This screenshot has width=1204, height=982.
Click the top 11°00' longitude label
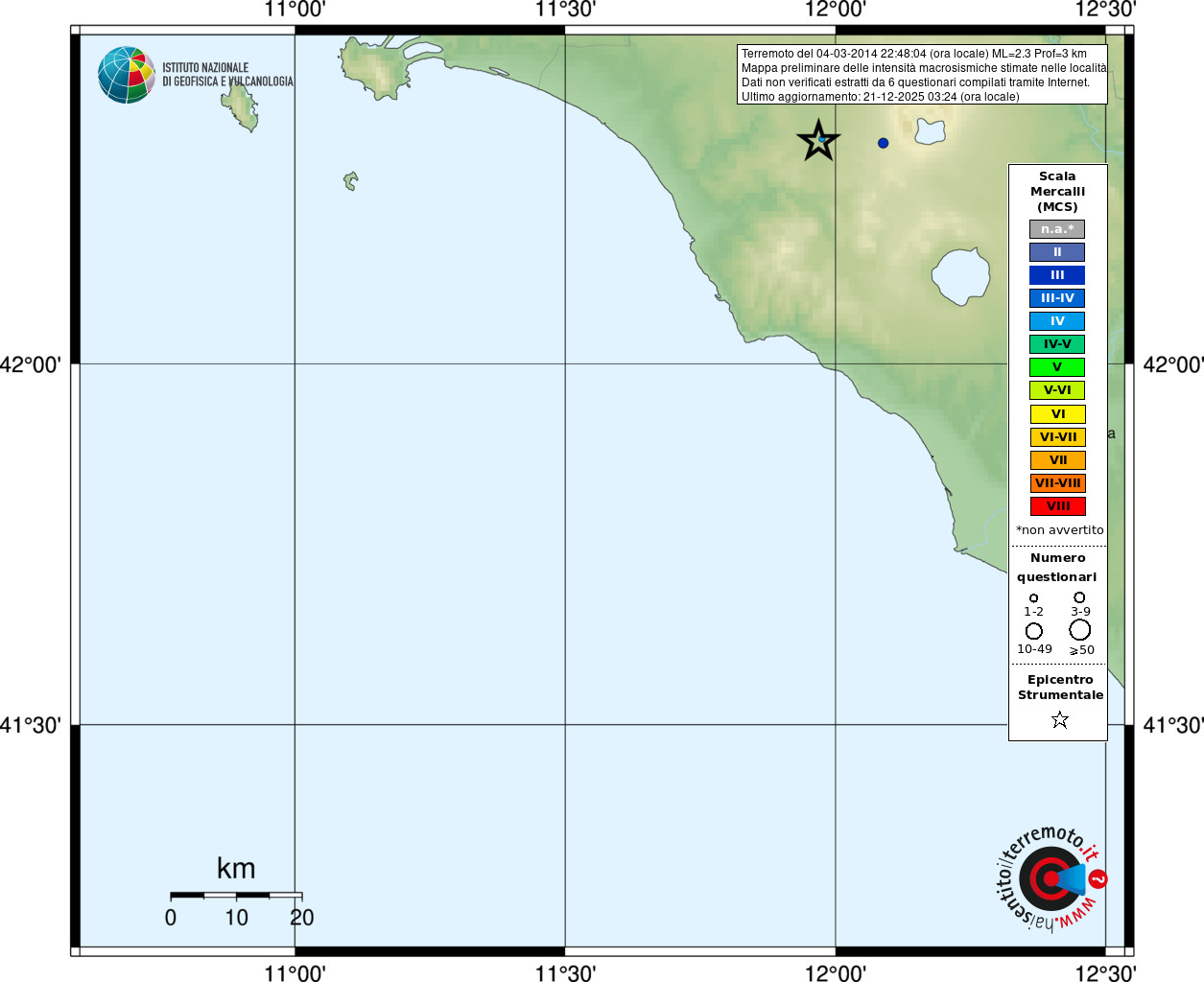tap(295, 10)
